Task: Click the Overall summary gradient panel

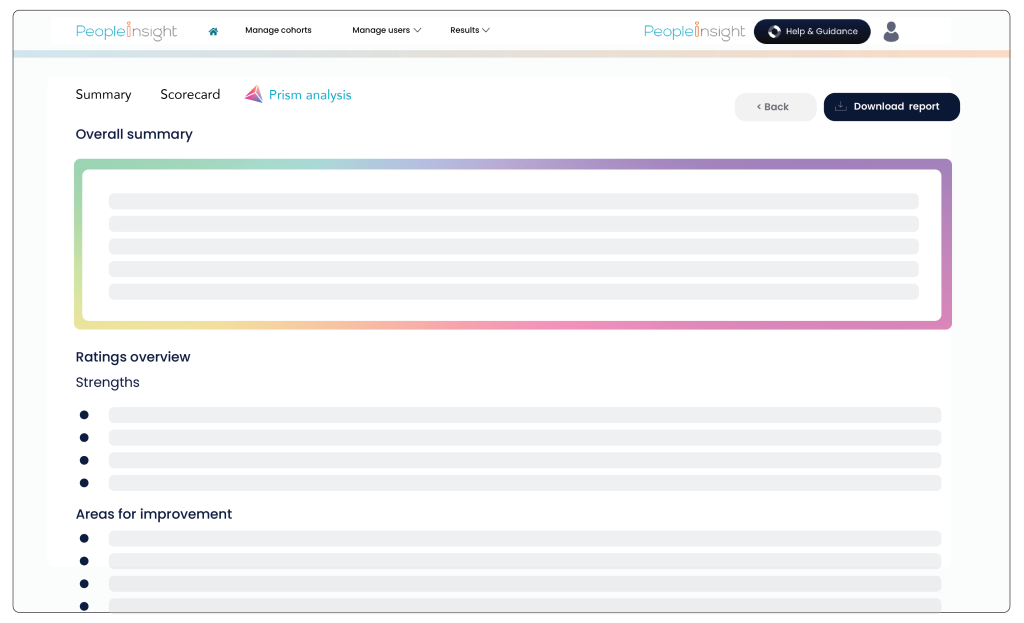Action: point(513,244)
